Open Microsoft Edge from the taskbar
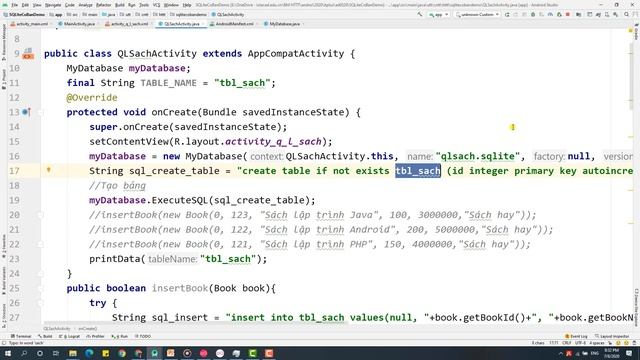This screenshot has width=640, height=360. point(89,353)
